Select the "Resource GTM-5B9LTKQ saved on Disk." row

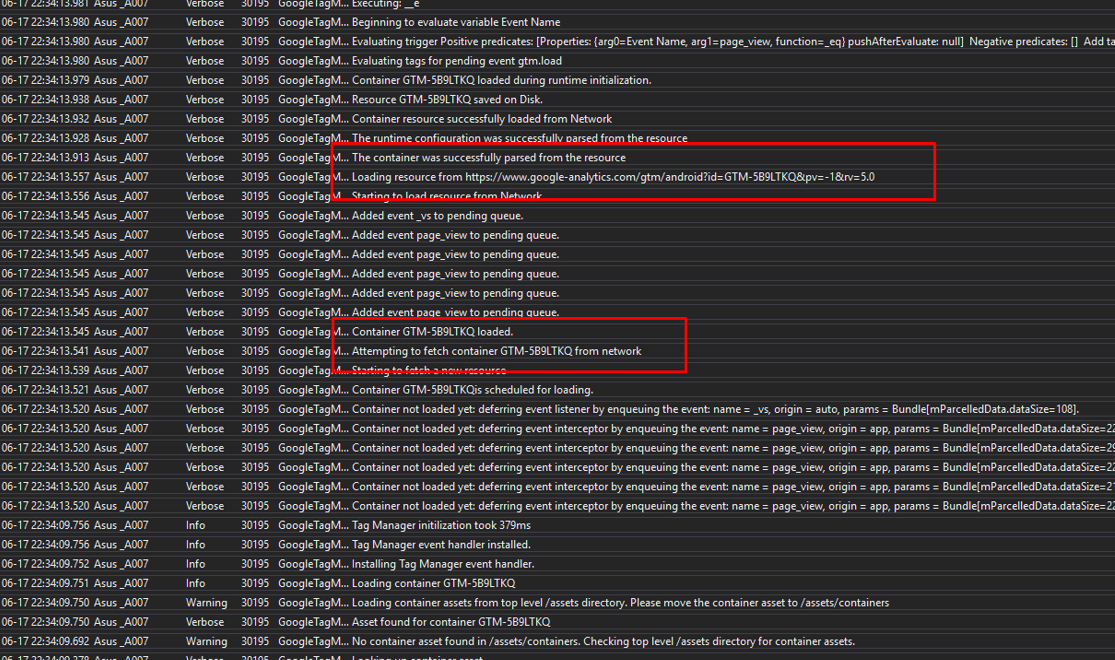[x=450, y=99]
